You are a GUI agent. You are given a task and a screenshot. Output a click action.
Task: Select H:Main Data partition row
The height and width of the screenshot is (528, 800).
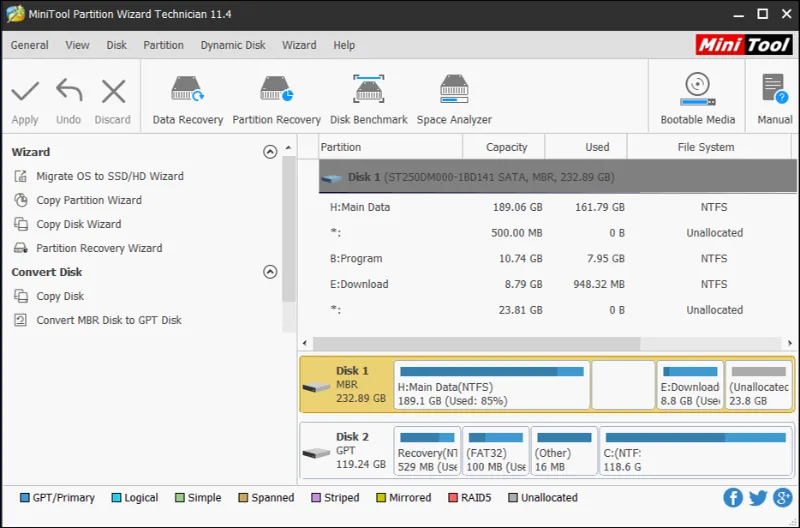[x=558, y=207]
